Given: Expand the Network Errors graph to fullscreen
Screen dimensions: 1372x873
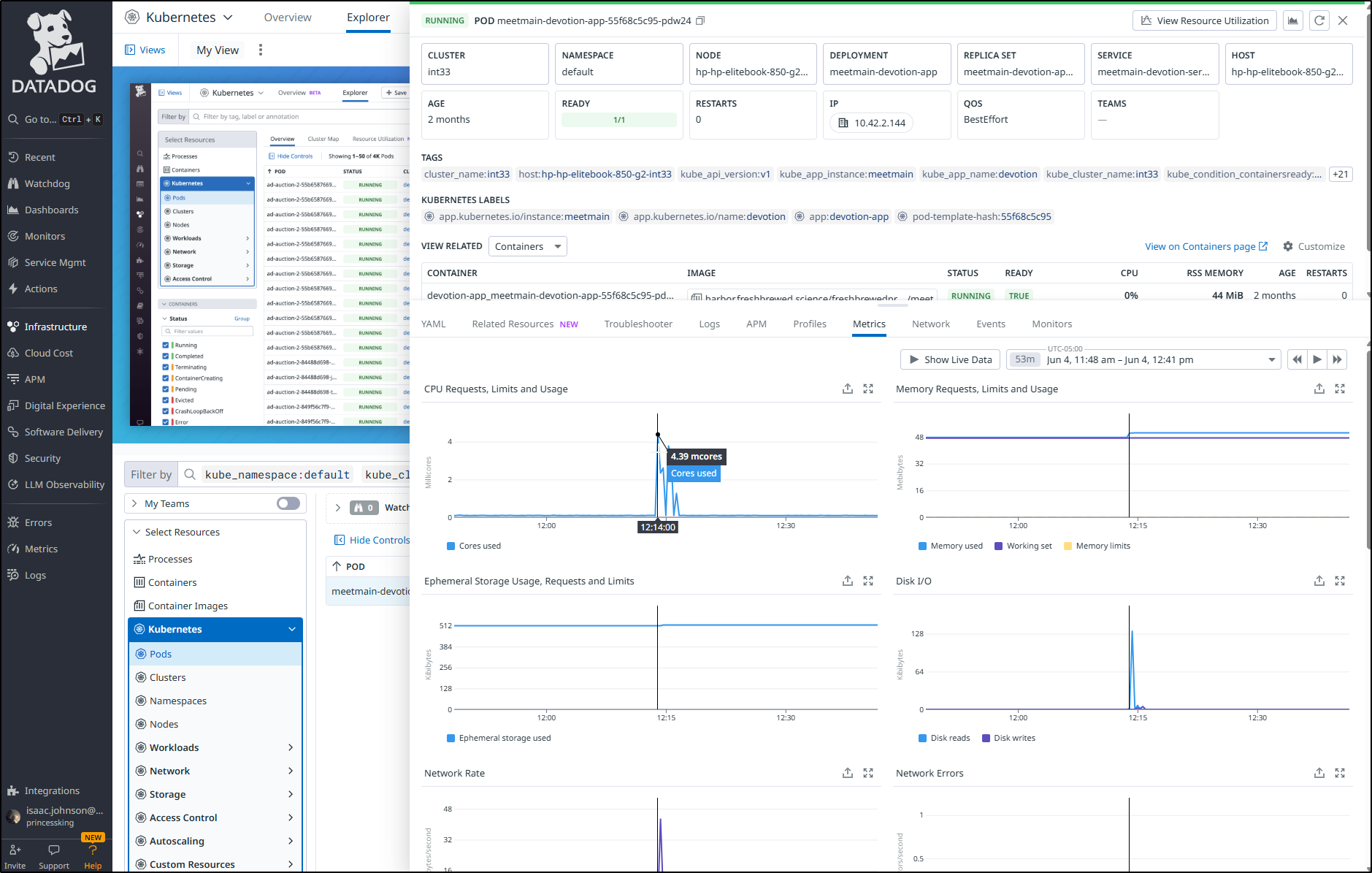Looking at the screenshot, I should coord(1340,773).
